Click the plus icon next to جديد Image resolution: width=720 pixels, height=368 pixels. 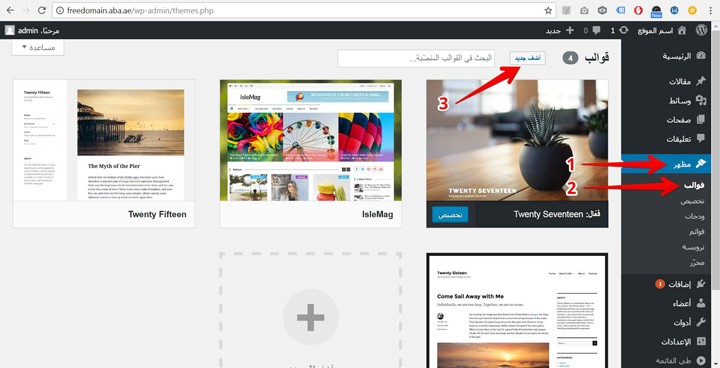click(570, 30)
